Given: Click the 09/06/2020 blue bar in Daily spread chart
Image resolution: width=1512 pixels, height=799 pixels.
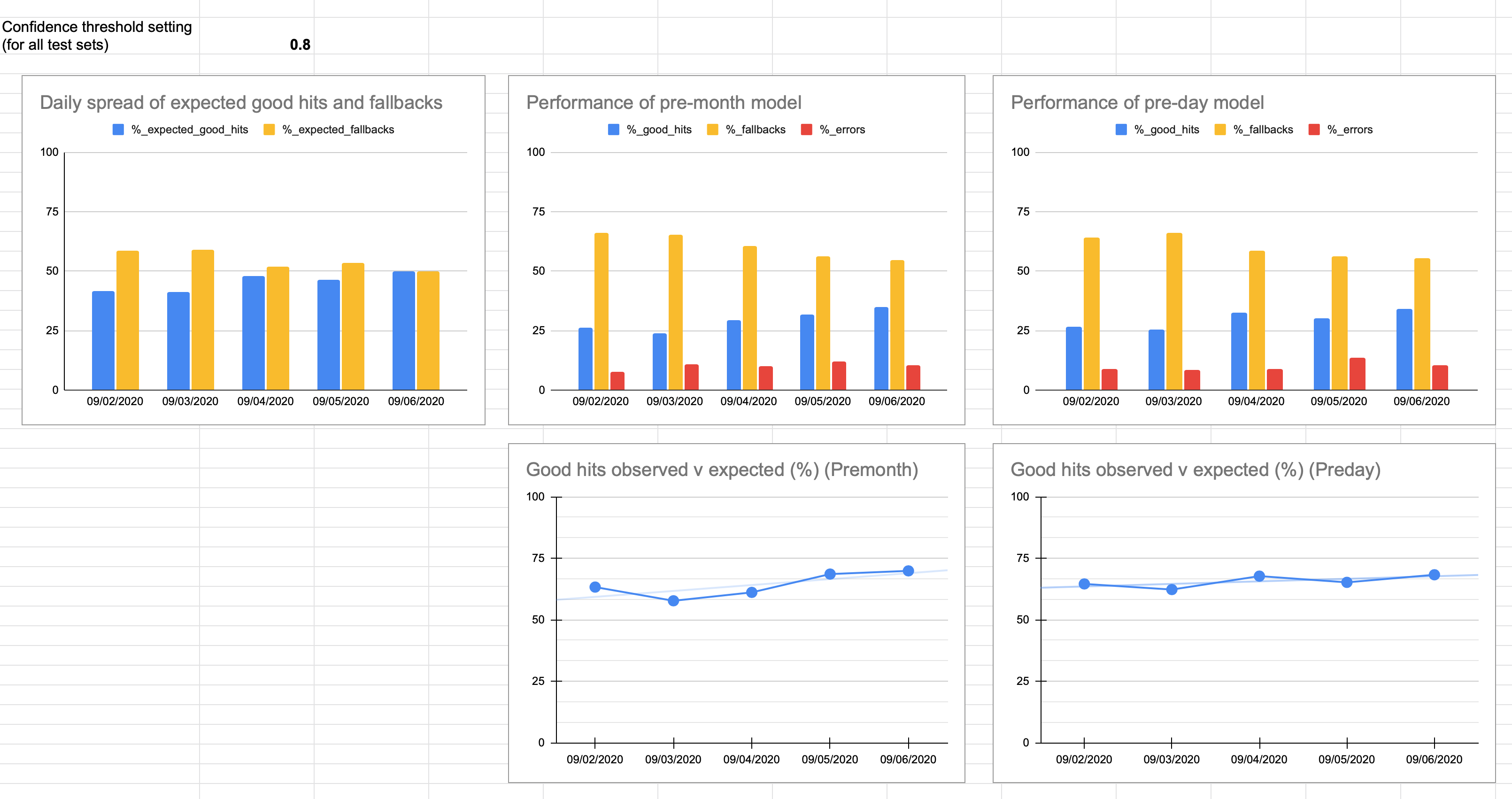Looking at the screenshot, I should [x=403, y=330].
